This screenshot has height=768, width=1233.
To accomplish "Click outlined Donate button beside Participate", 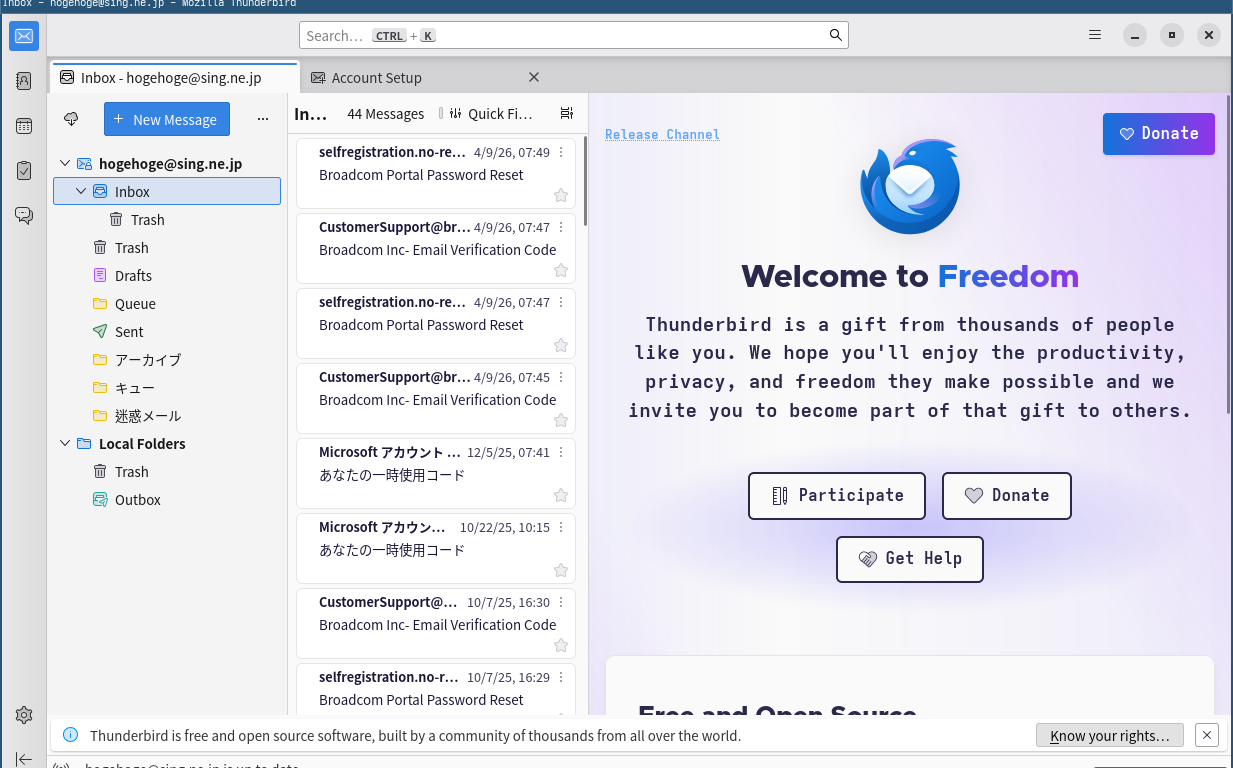I will coord(1006,496).
